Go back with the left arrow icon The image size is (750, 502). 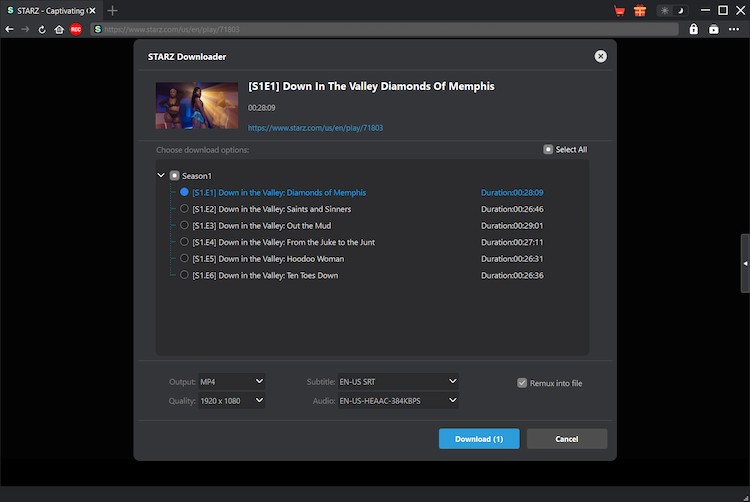coord(9,30)
